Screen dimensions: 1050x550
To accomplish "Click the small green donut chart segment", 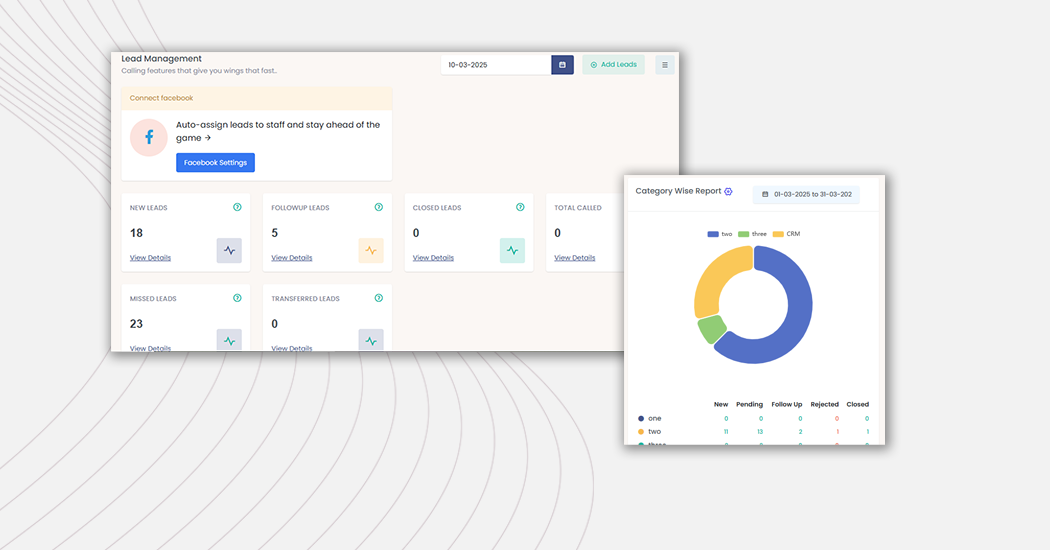I will (x=712, y=330).
